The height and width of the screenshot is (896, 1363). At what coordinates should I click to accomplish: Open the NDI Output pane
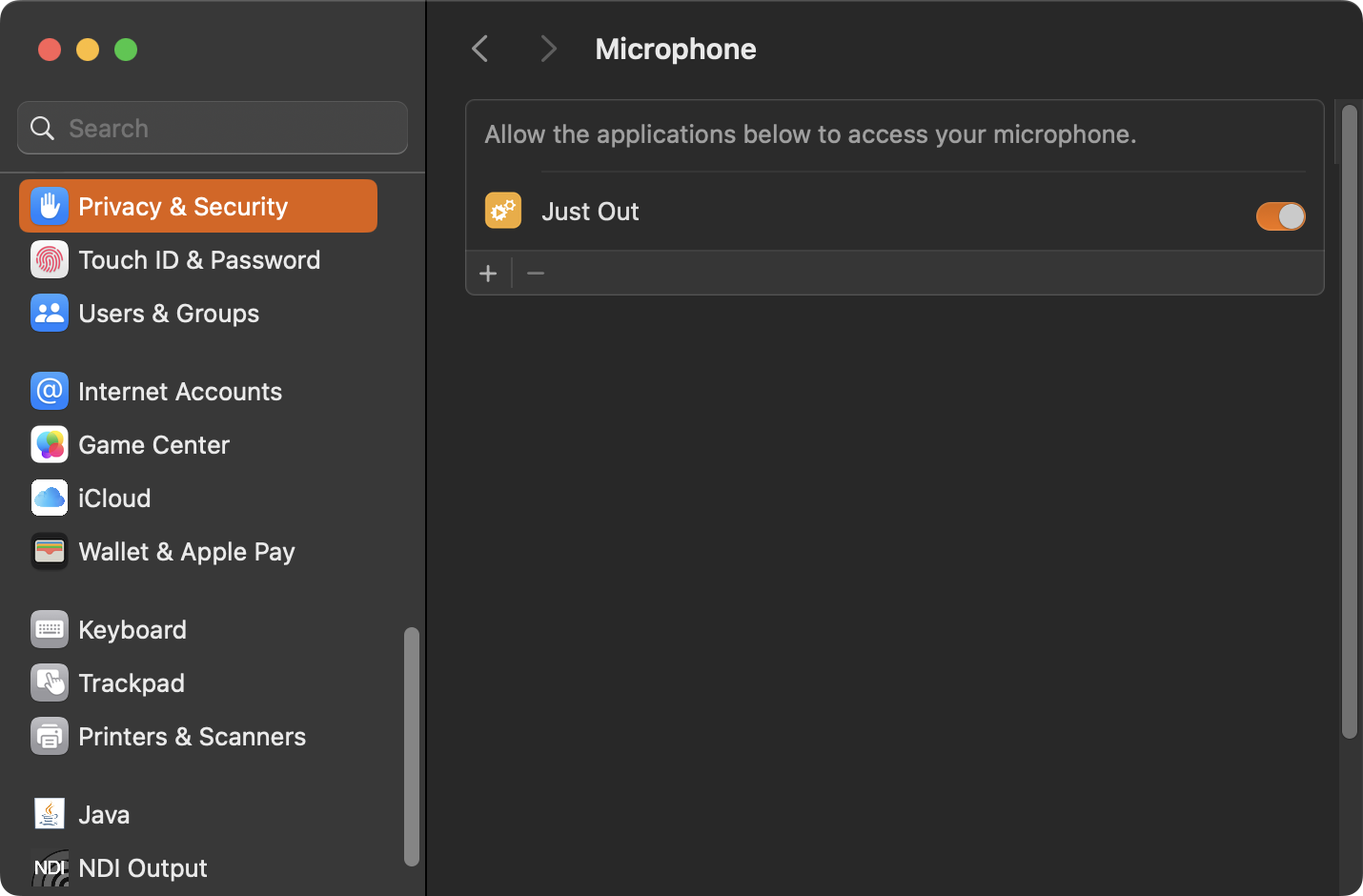[x=198, y=867]
